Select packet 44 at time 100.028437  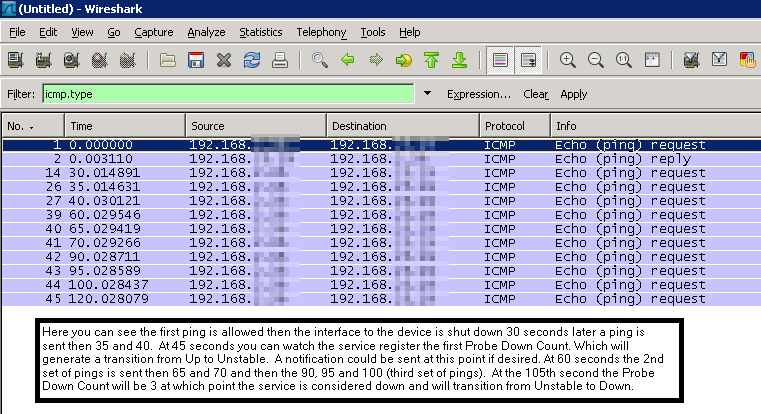(x=381, y=285)
